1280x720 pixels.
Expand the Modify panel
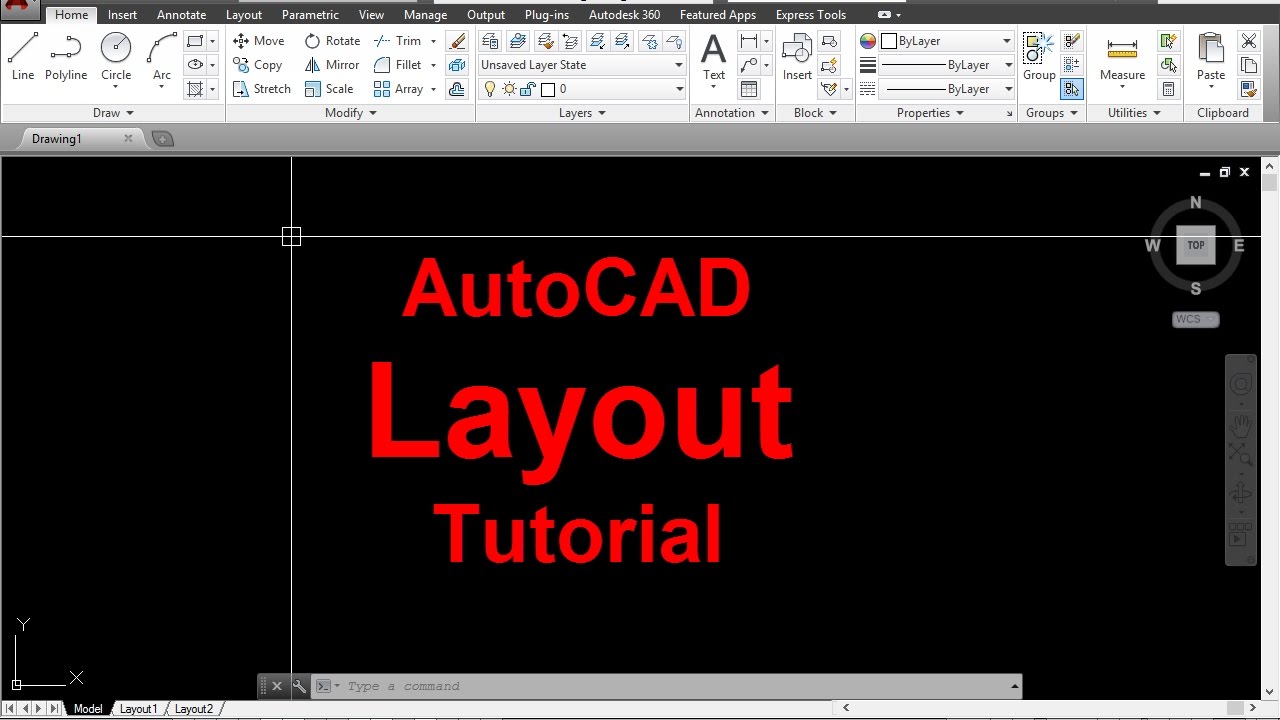[350, 113]
